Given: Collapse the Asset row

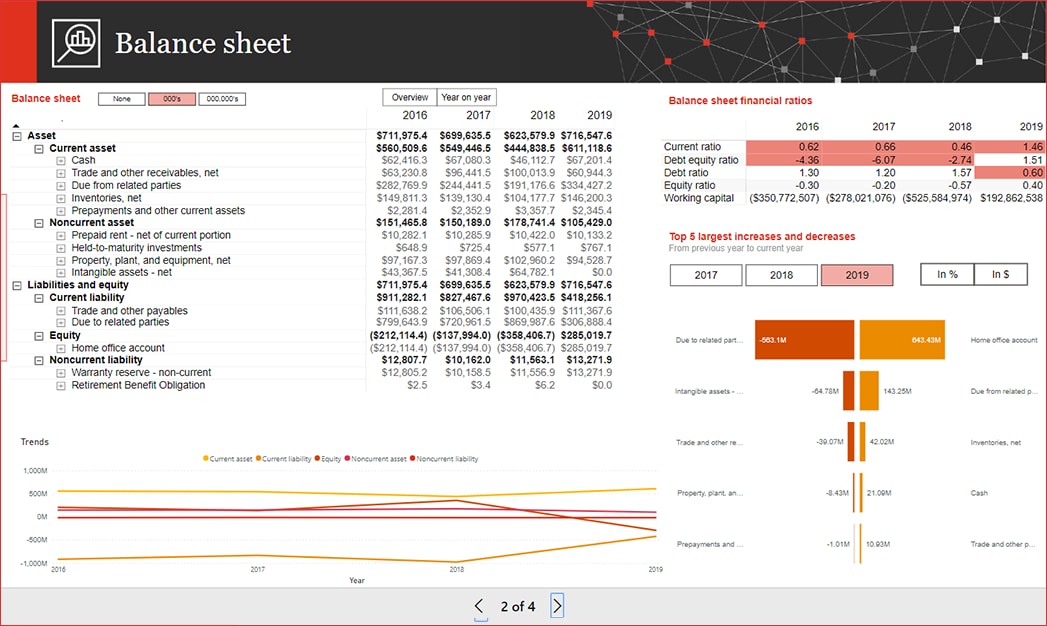Looking at the screenshot, I should click(x=17, y=136).
